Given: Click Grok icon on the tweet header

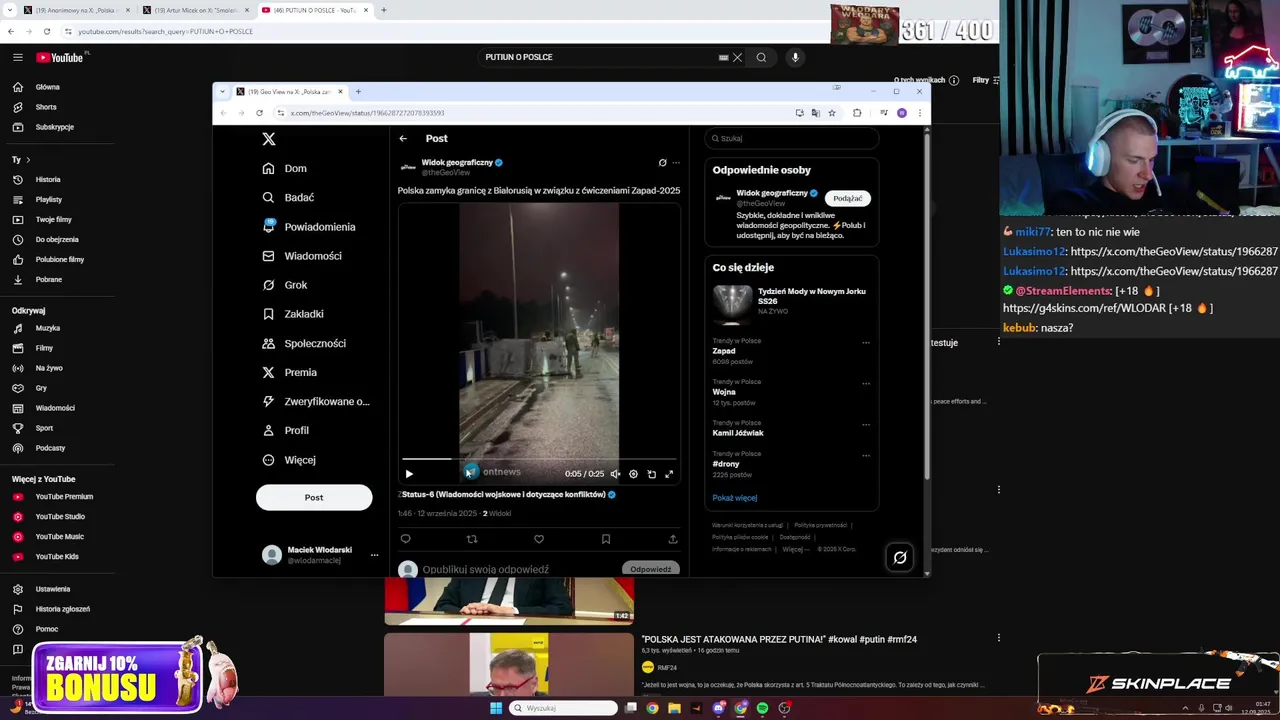Looking at the screenshot, I should 662,162.
